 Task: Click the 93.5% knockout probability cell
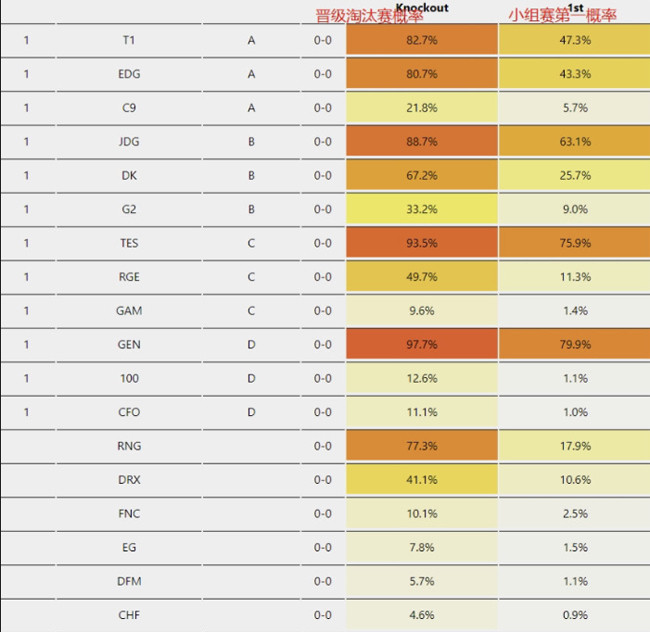422,243
